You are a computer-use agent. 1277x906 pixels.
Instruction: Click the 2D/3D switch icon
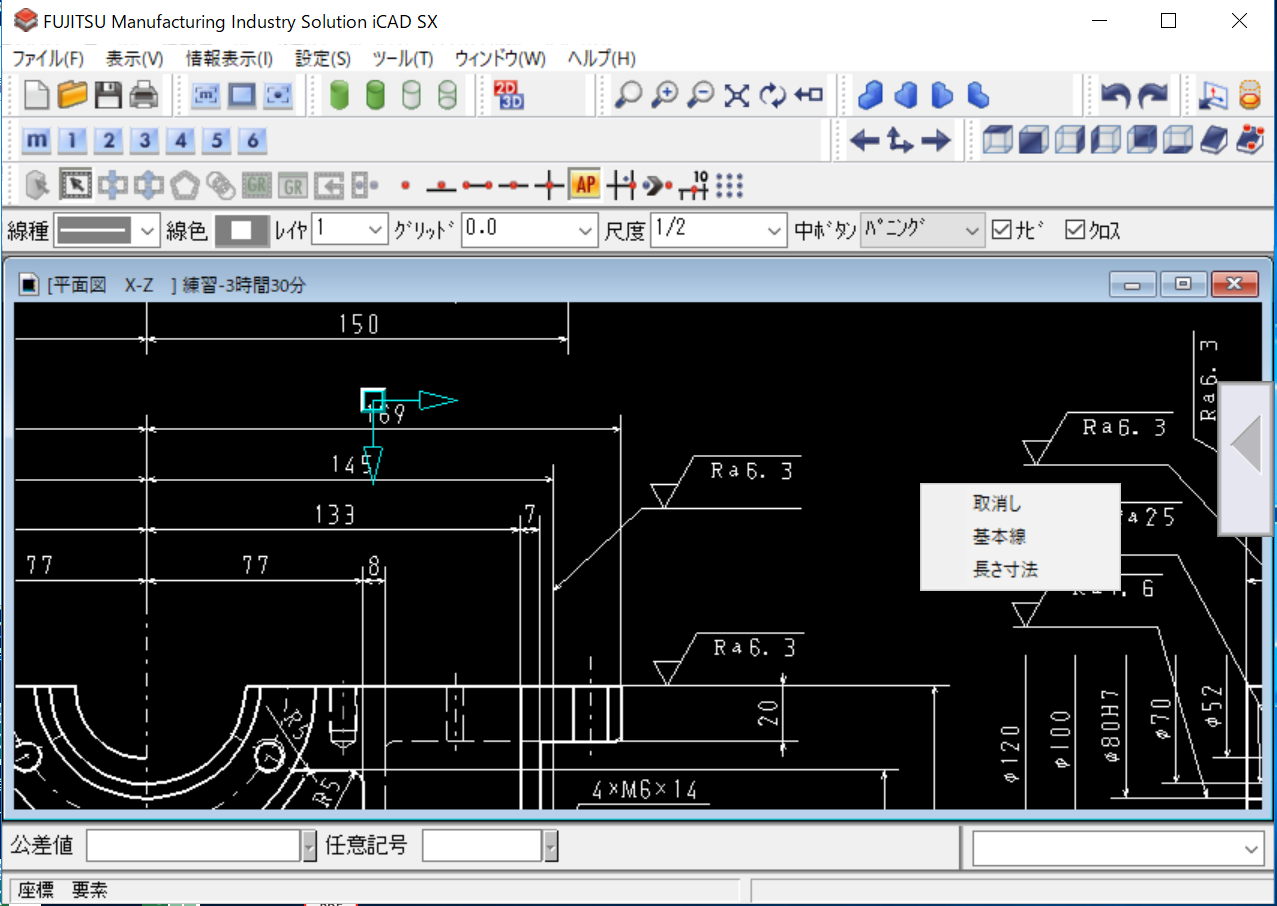(x=510, y=95)
